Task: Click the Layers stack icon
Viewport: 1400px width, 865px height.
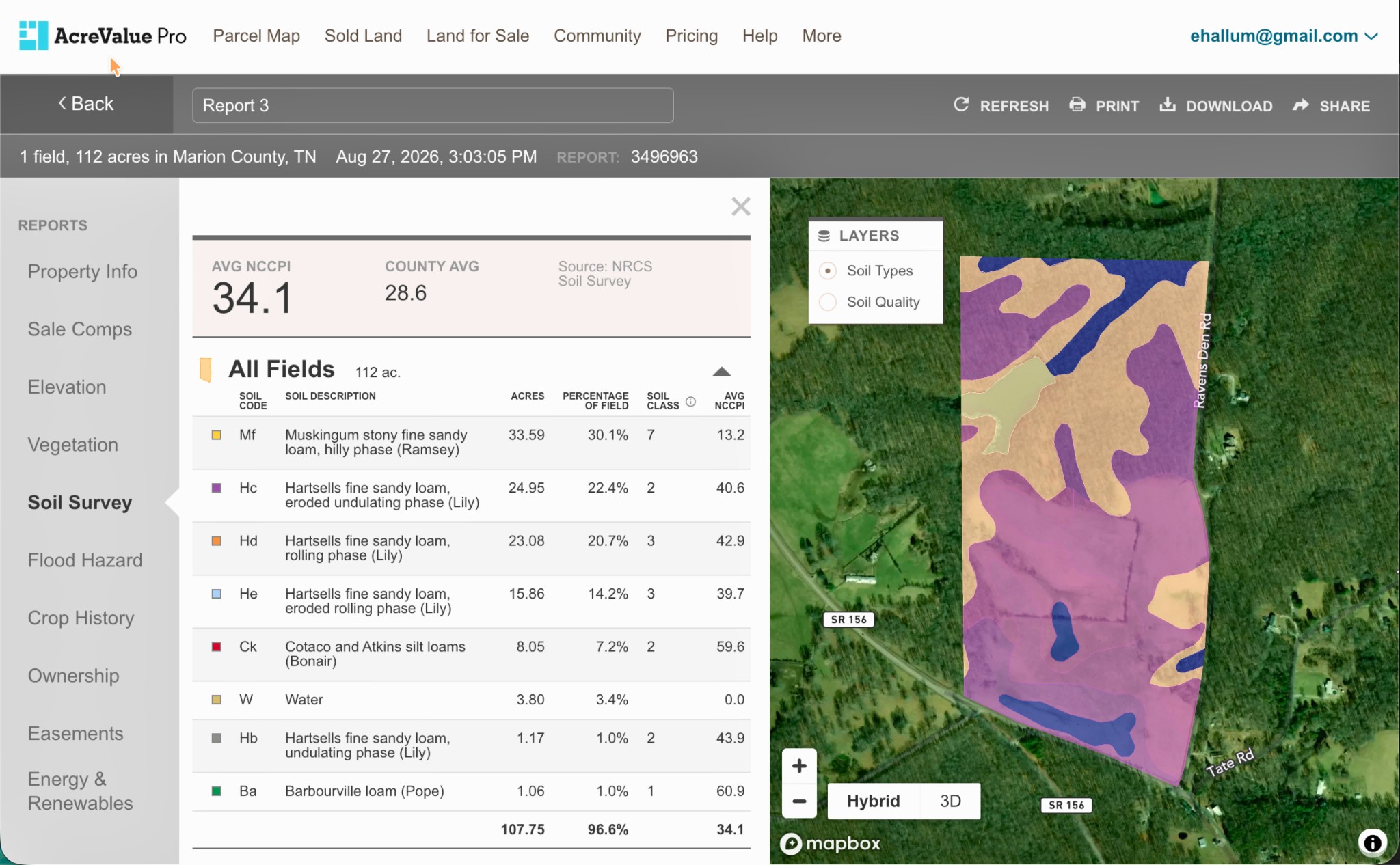Action: (x=824, y=236)
